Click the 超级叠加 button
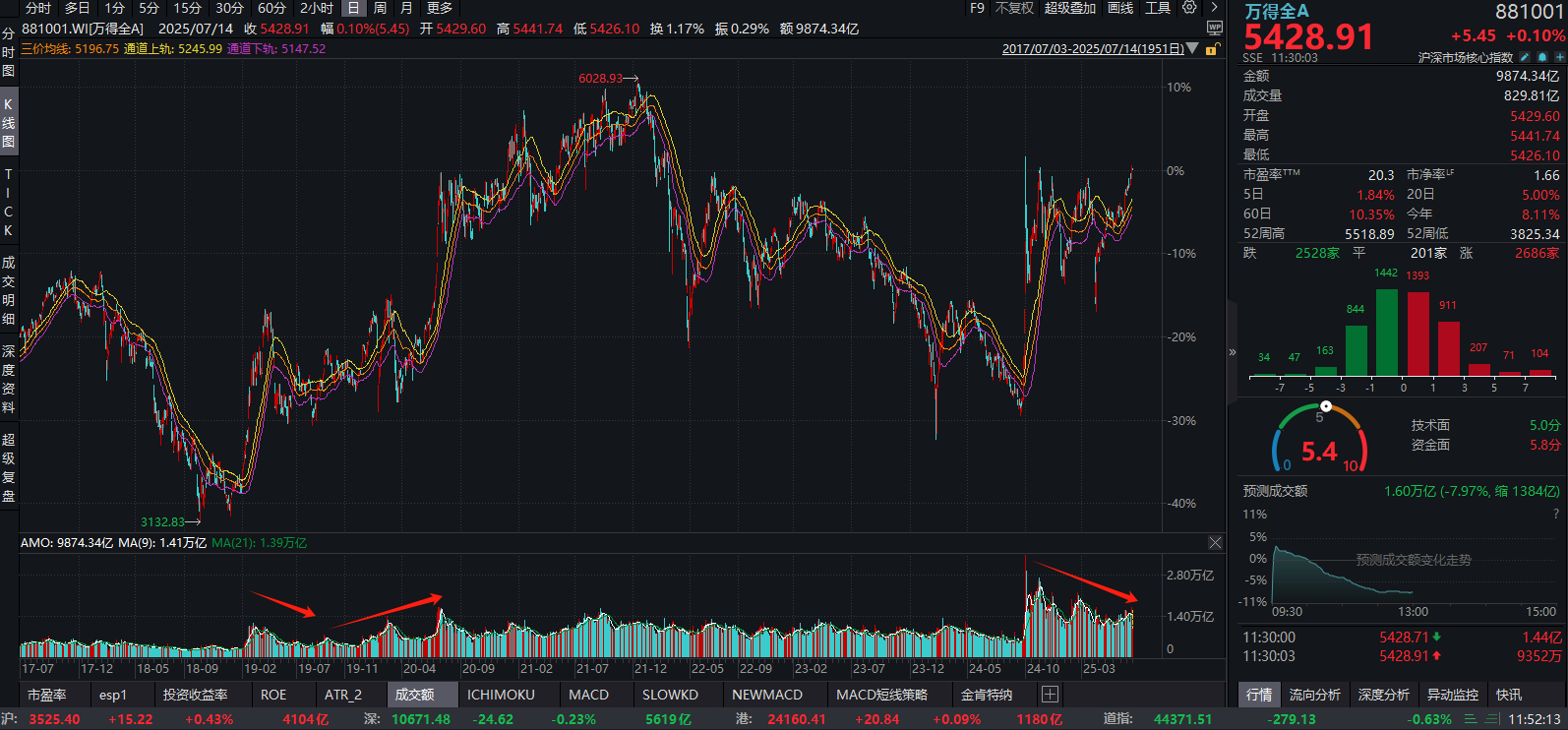Screen dimensions: 1568x730 point(1069,8)
